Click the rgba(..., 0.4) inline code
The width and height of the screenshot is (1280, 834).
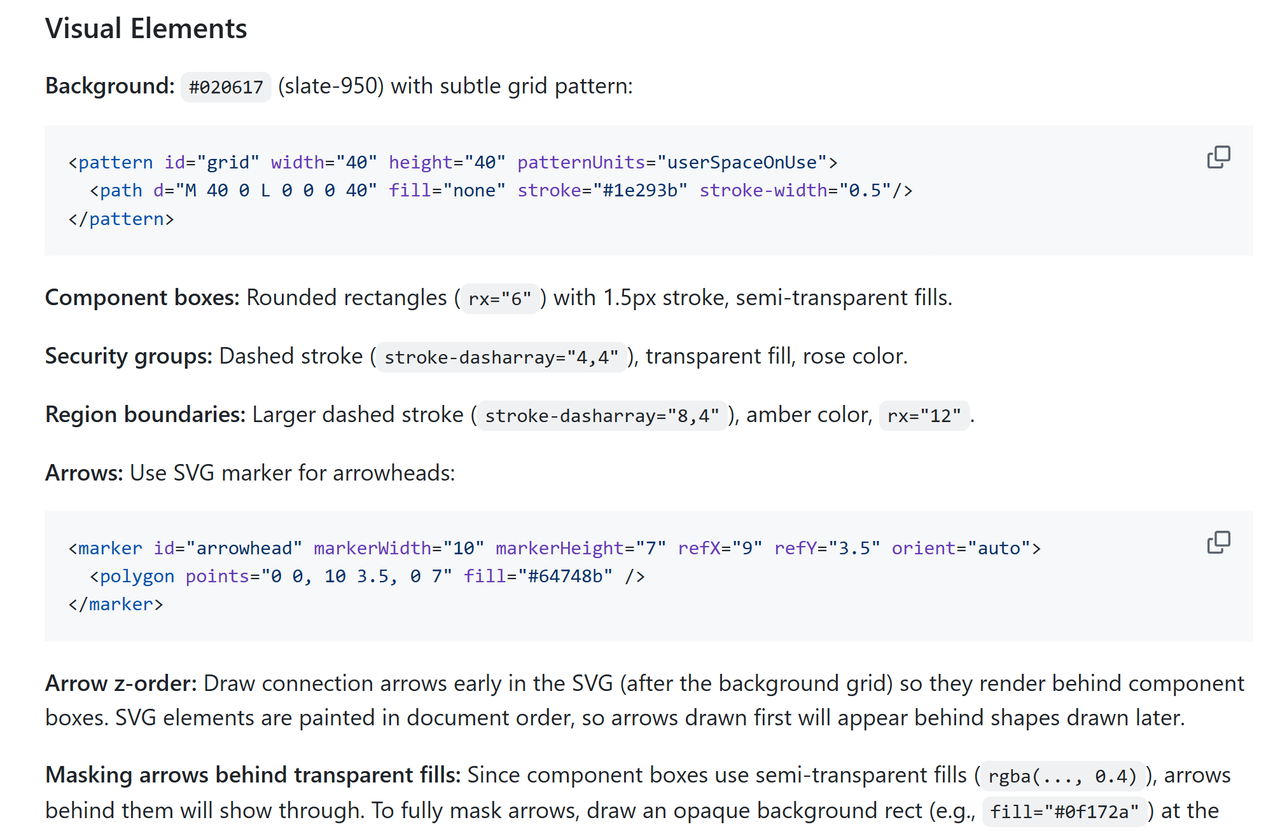tap(1062, 777)
